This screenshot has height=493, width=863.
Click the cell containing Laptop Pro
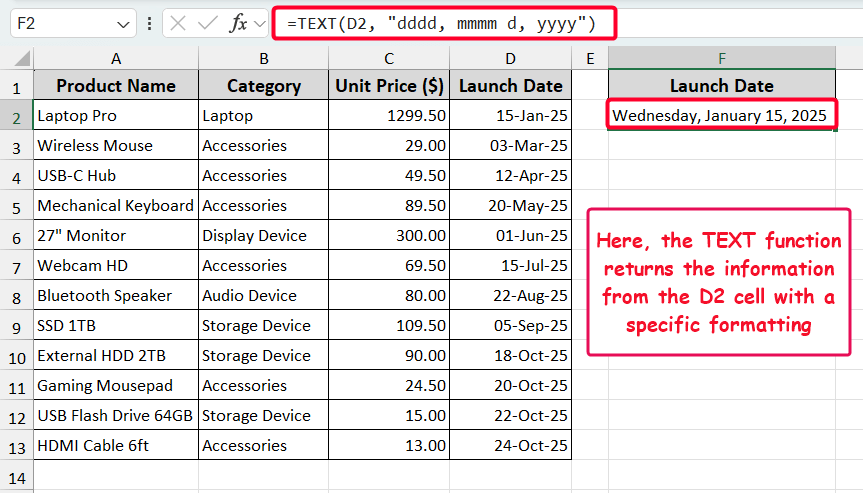(116, 116)
